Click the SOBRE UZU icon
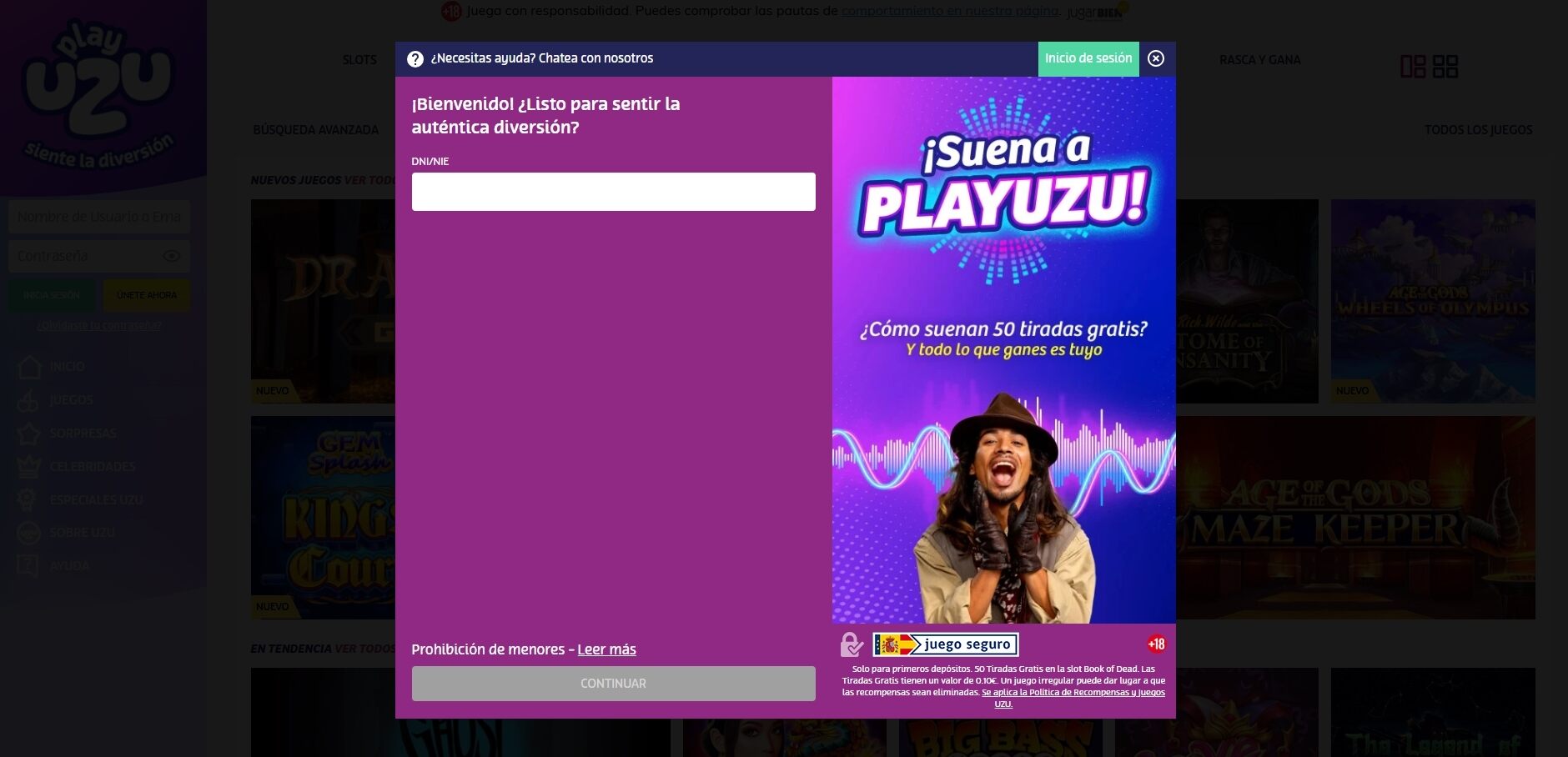1568x757 pixels. (28, 533)
